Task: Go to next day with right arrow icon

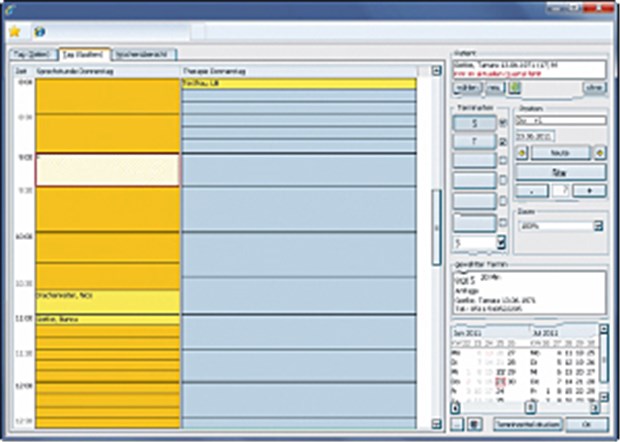Action: [600, 153]
